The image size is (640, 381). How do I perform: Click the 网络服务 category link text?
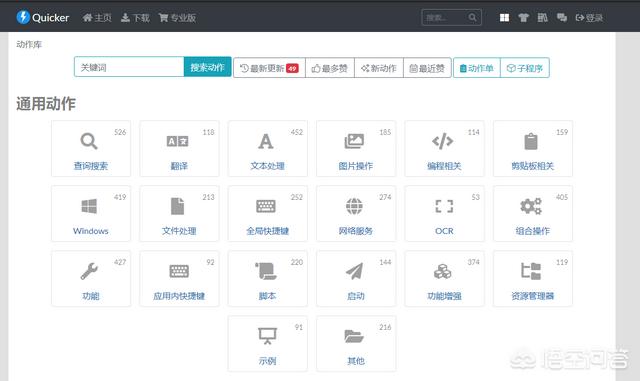click(x=356, y=231)
